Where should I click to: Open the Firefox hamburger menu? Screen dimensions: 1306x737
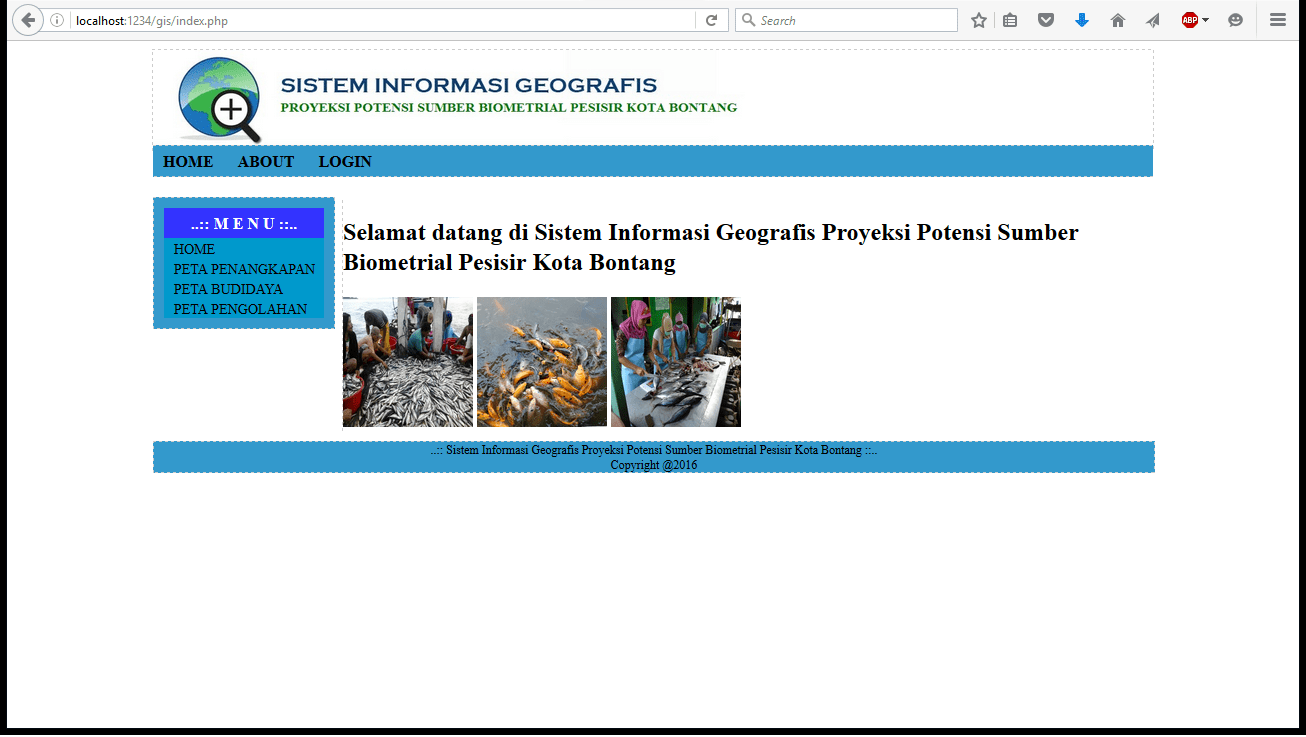(x=1277, y=20)
